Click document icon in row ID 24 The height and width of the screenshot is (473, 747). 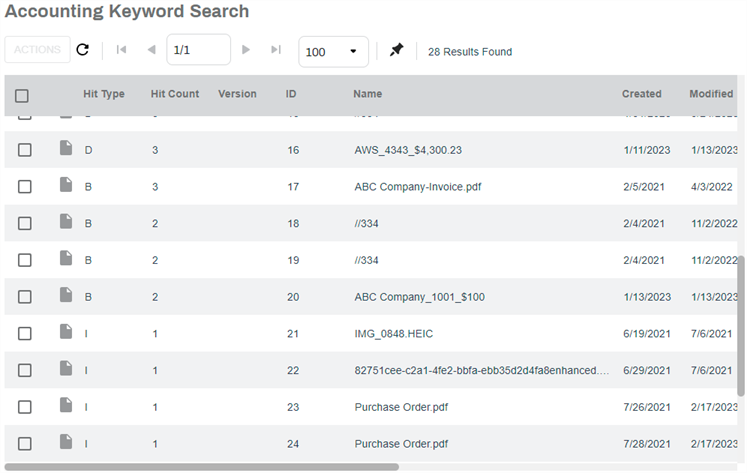66,442
